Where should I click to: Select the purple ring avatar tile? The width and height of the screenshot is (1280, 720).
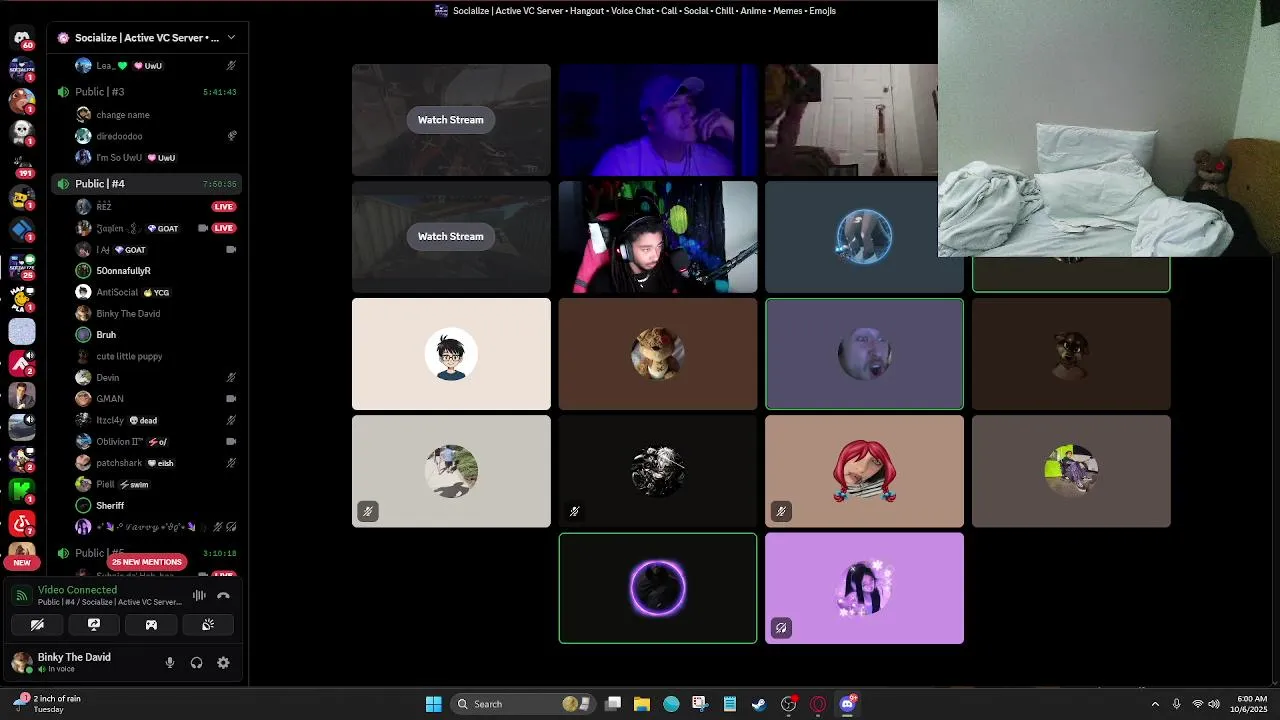(x=658, y=588)
